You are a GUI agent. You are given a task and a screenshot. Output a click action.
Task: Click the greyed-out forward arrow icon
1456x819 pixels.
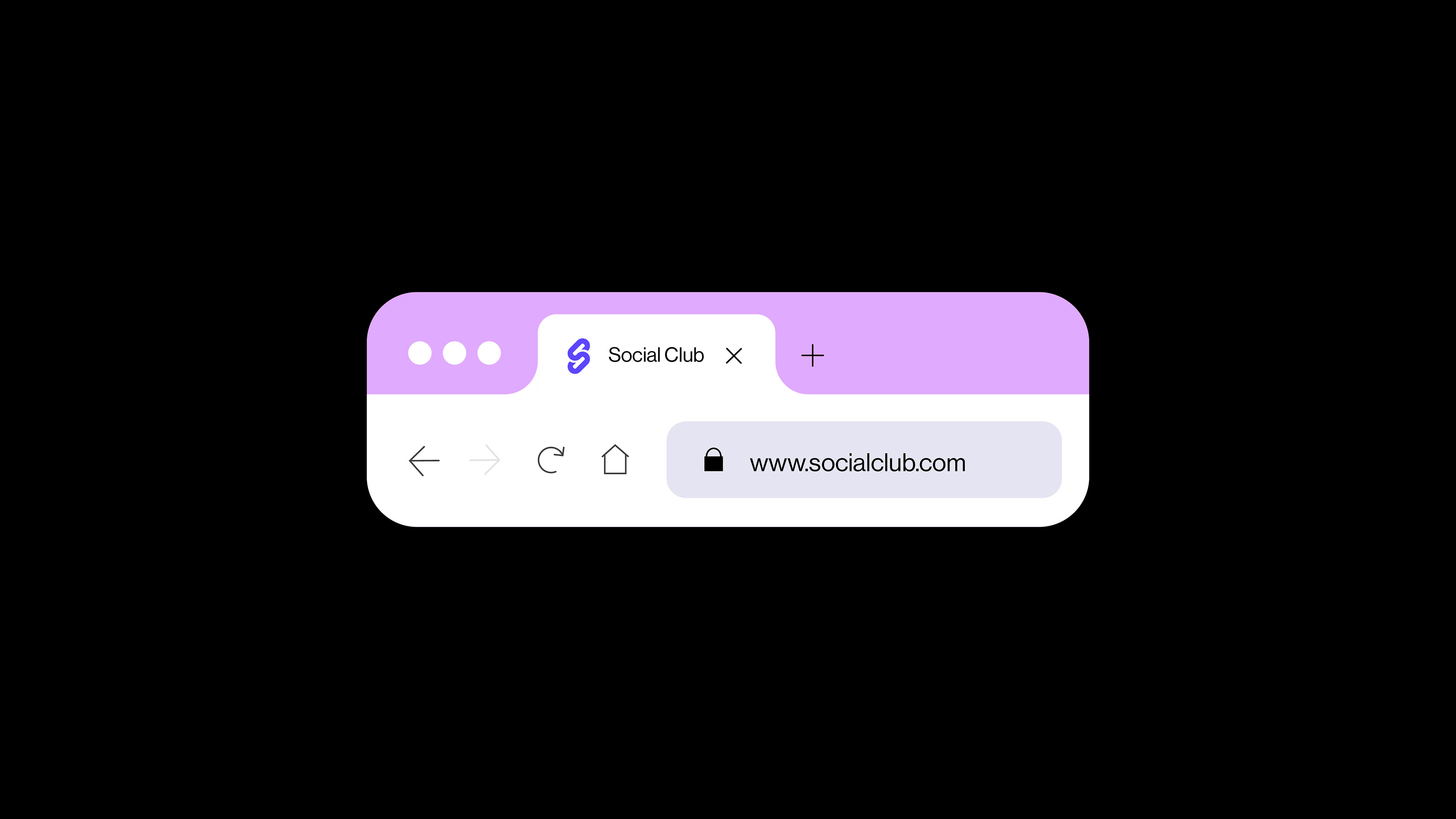coord(485,460)
